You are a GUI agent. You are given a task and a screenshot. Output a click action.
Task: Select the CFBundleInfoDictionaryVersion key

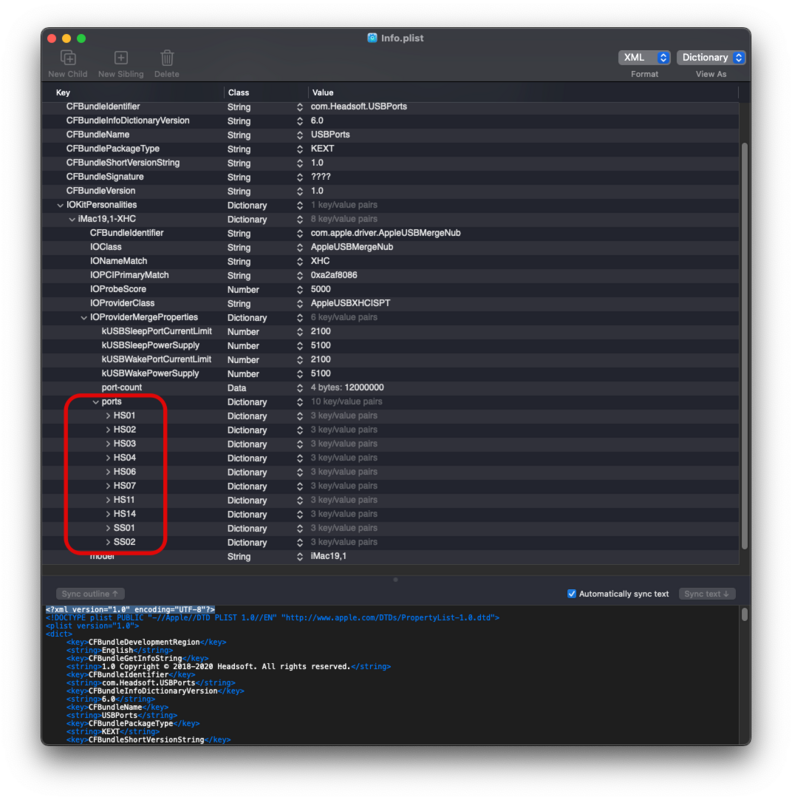(128, 120)
